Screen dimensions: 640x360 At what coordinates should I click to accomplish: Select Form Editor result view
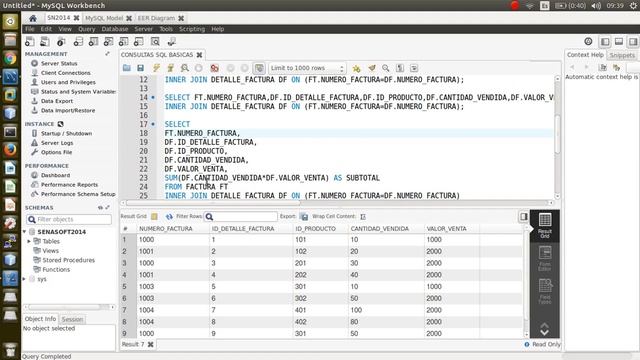tap(545, 258)
